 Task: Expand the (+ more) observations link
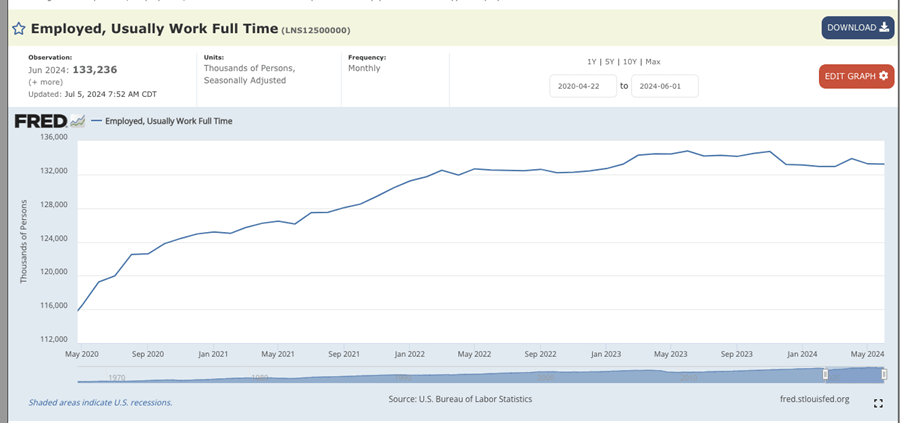tap(46, 82)
